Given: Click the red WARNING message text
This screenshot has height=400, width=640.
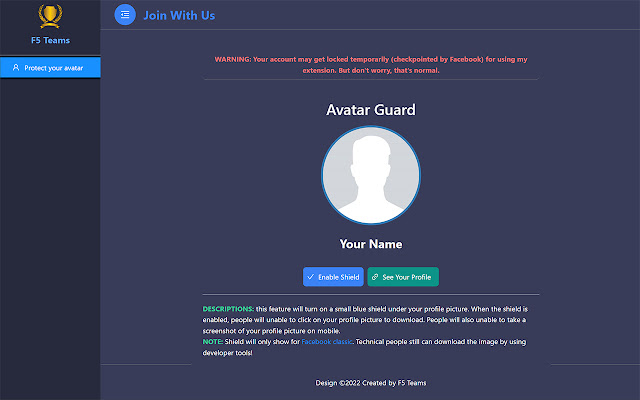Looking at the screenshot, I should (x=370, y=65).
